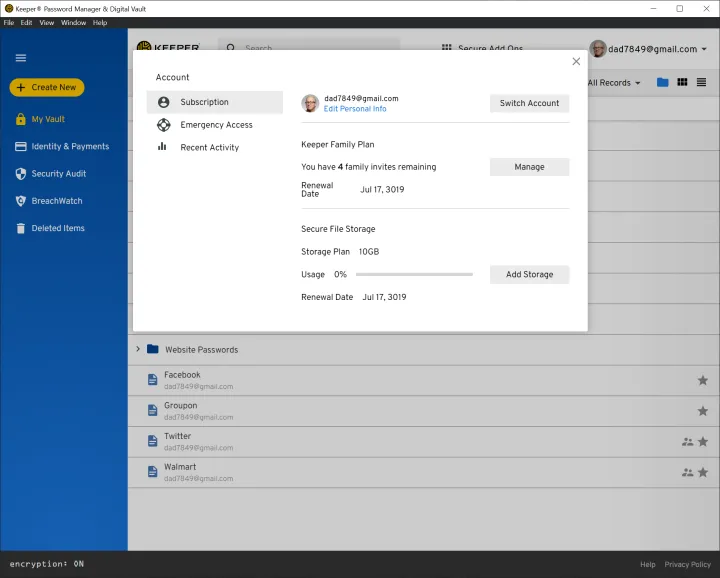Screen dimensions: 720x578
Task: Open the hamburger menu in sidebar
Action: click(21, 58)
